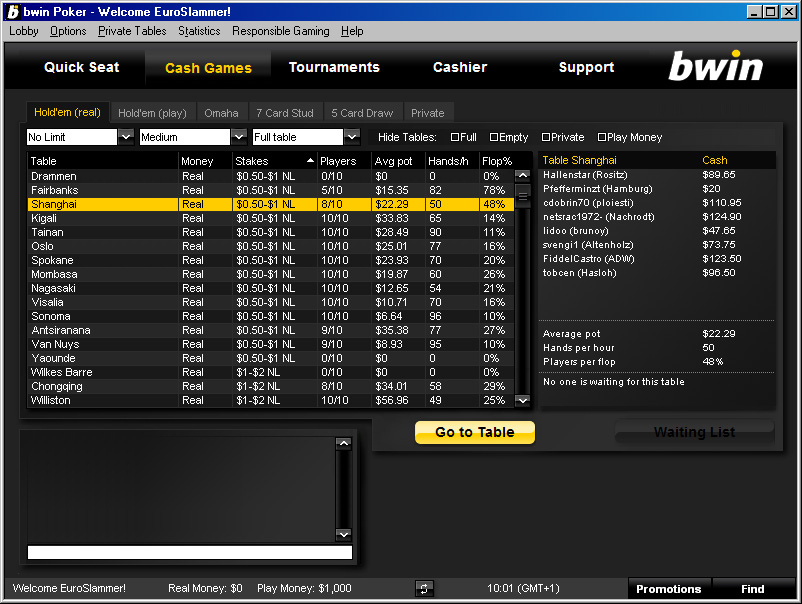Click the Find button
This screenshot has height=604, width=802.
[x=753, y=589]
